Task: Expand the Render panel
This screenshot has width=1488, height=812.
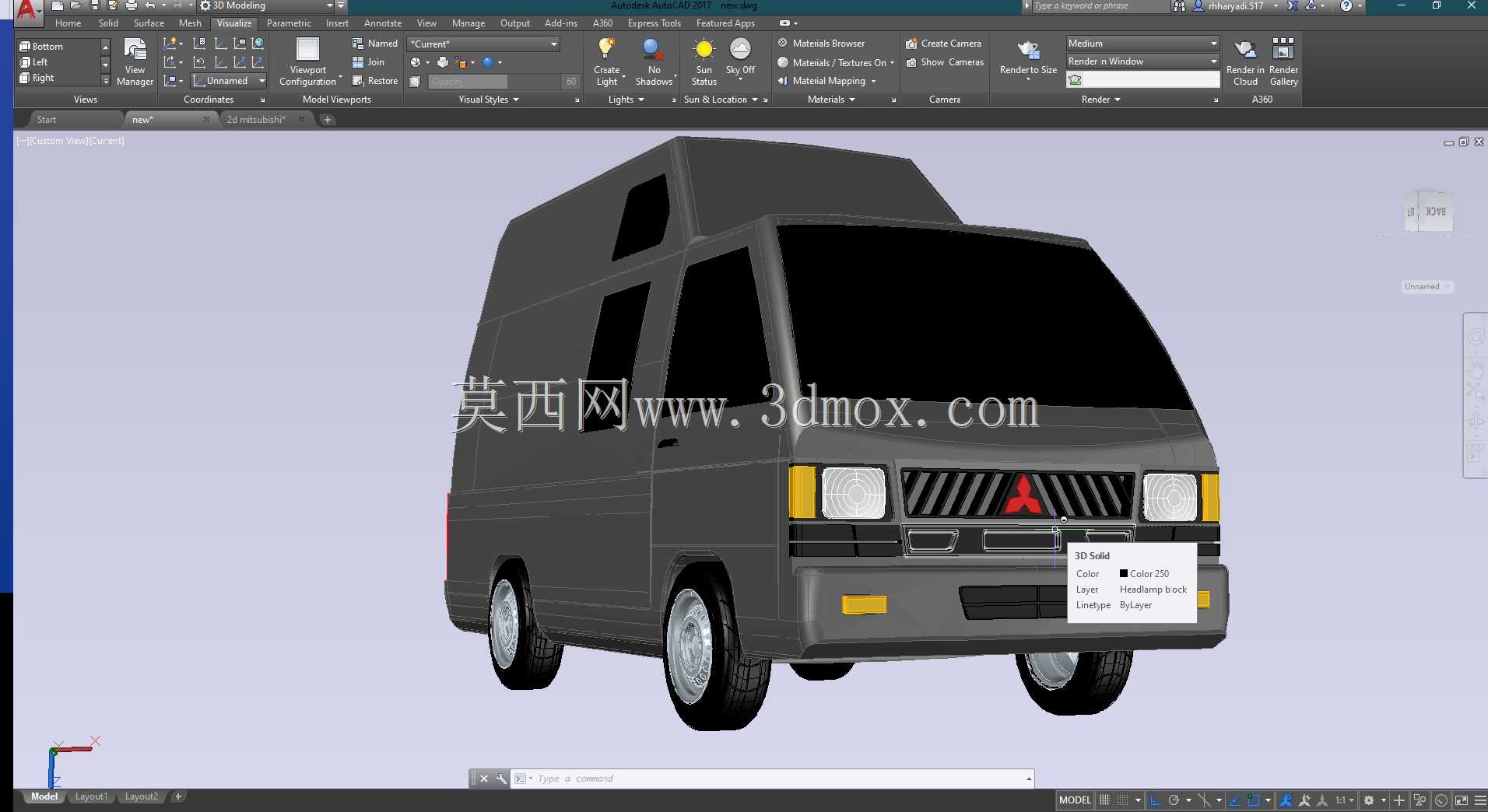Action: click(x=1101, y=100)
